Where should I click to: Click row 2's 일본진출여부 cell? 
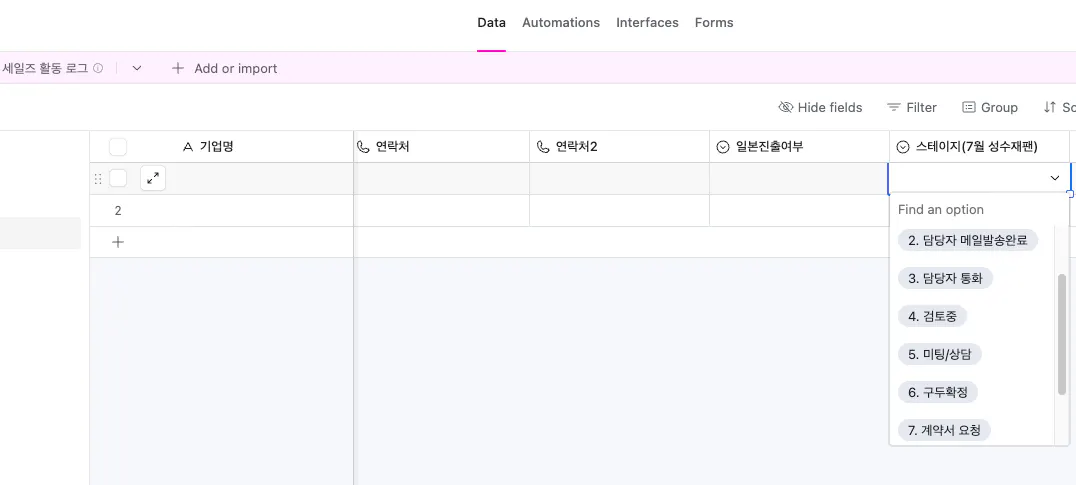[x=799, y=211]
